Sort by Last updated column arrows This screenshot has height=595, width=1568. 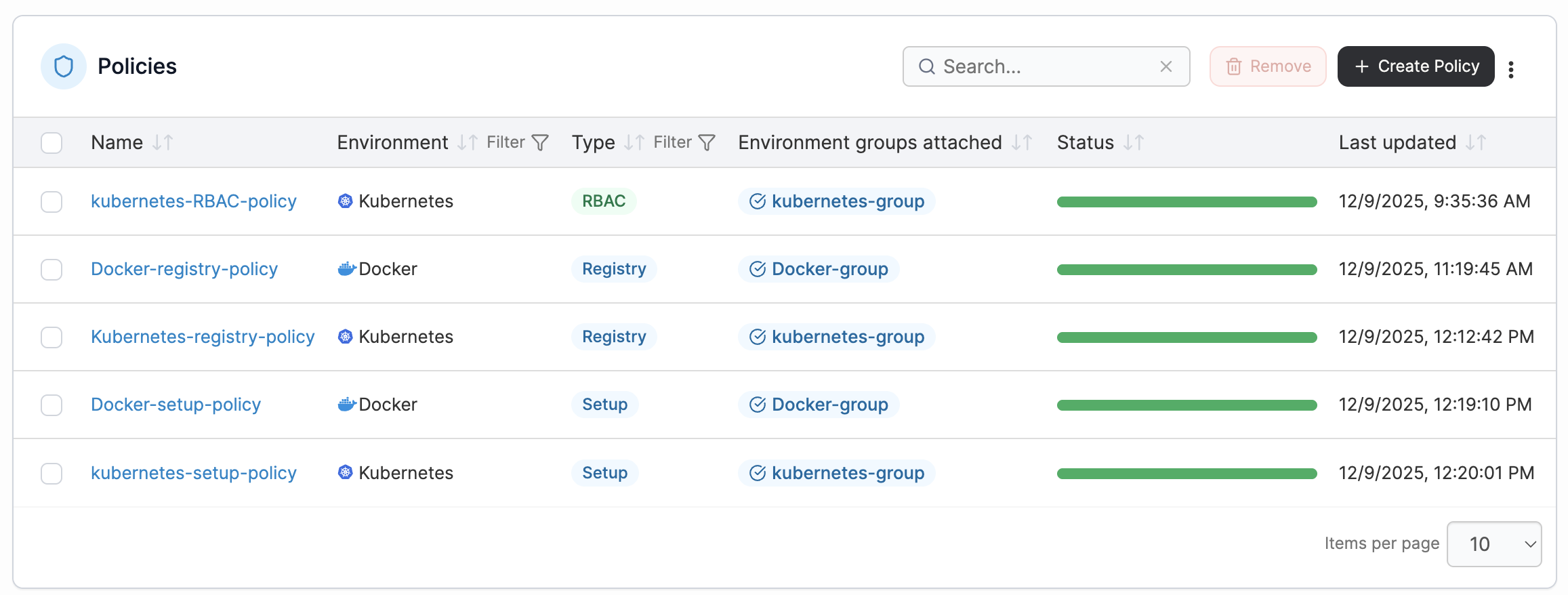[1475, 142]
